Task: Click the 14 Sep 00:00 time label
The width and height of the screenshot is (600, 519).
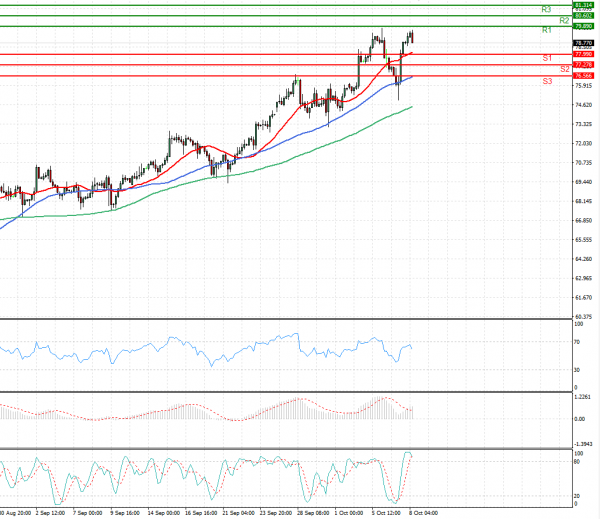Action: (163, 513)
